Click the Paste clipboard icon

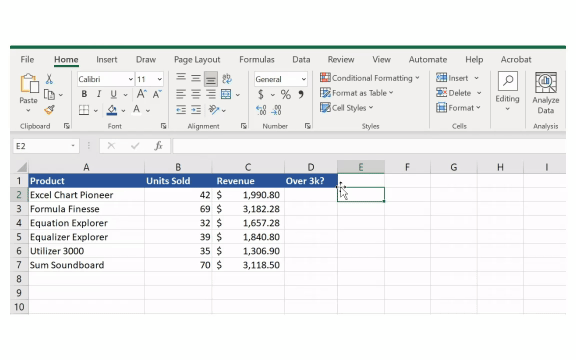(x=29, y=84)
